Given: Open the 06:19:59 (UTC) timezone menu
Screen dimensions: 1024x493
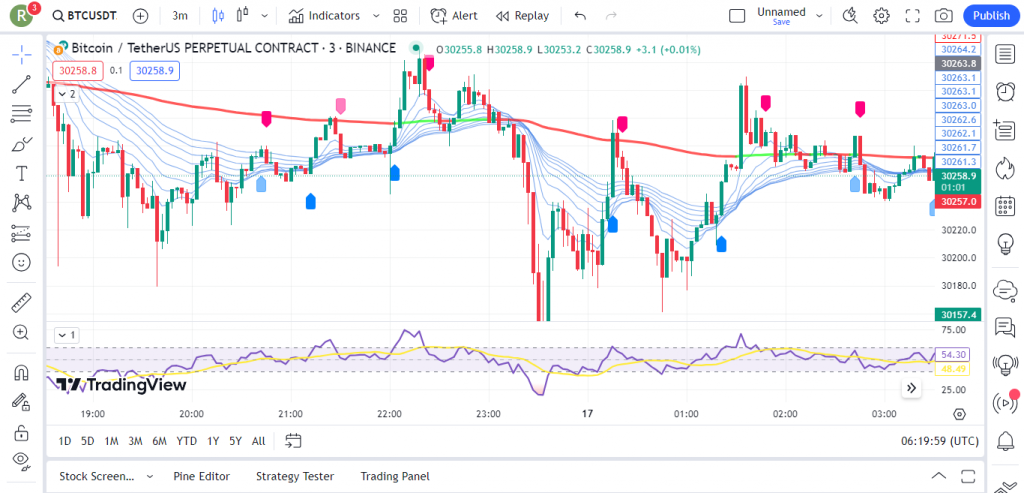Looking at the screenshot, I should pyautogui.click(x=940, y=441).
